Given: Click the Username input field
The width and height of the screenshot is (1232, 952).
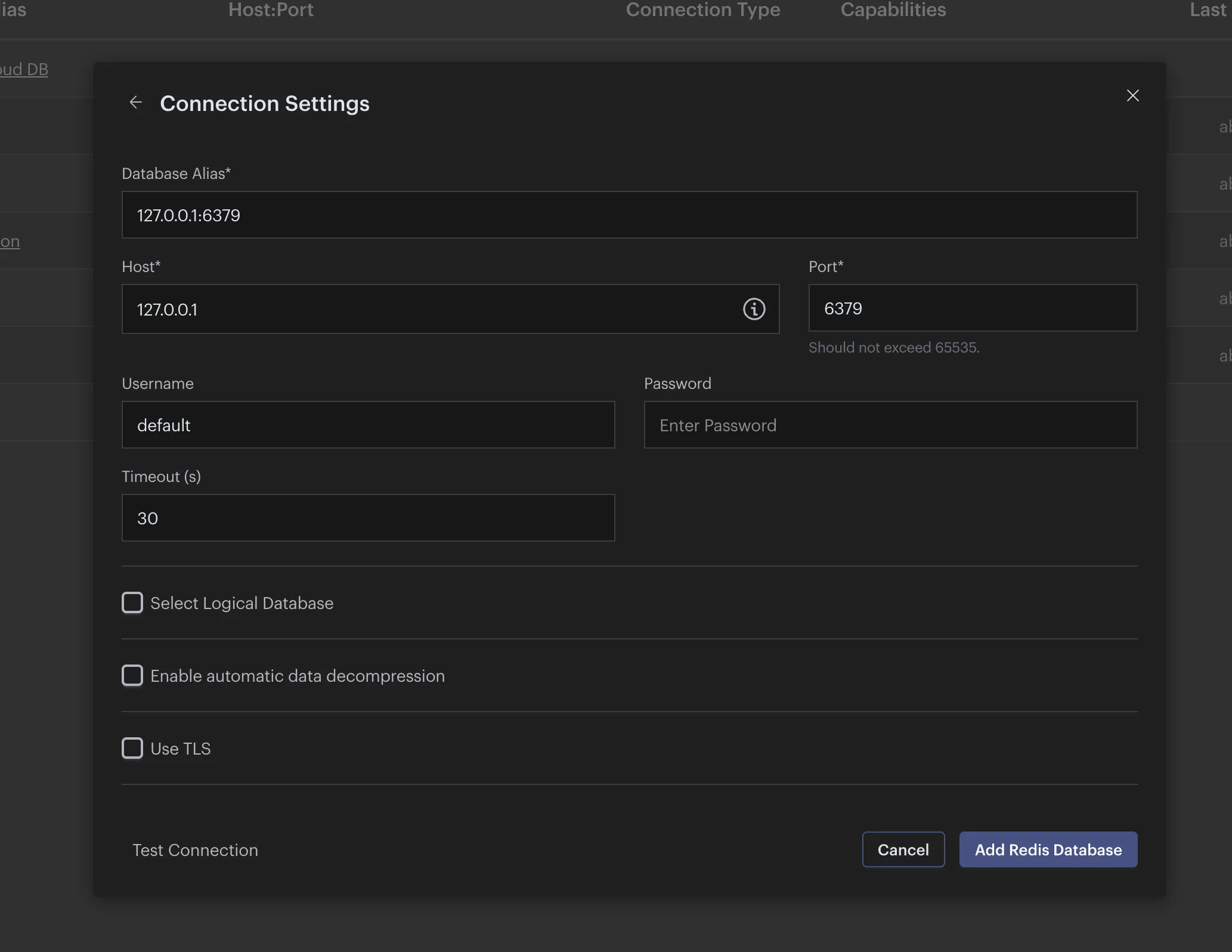Looking at the screenshot, I should click(368, 425).
